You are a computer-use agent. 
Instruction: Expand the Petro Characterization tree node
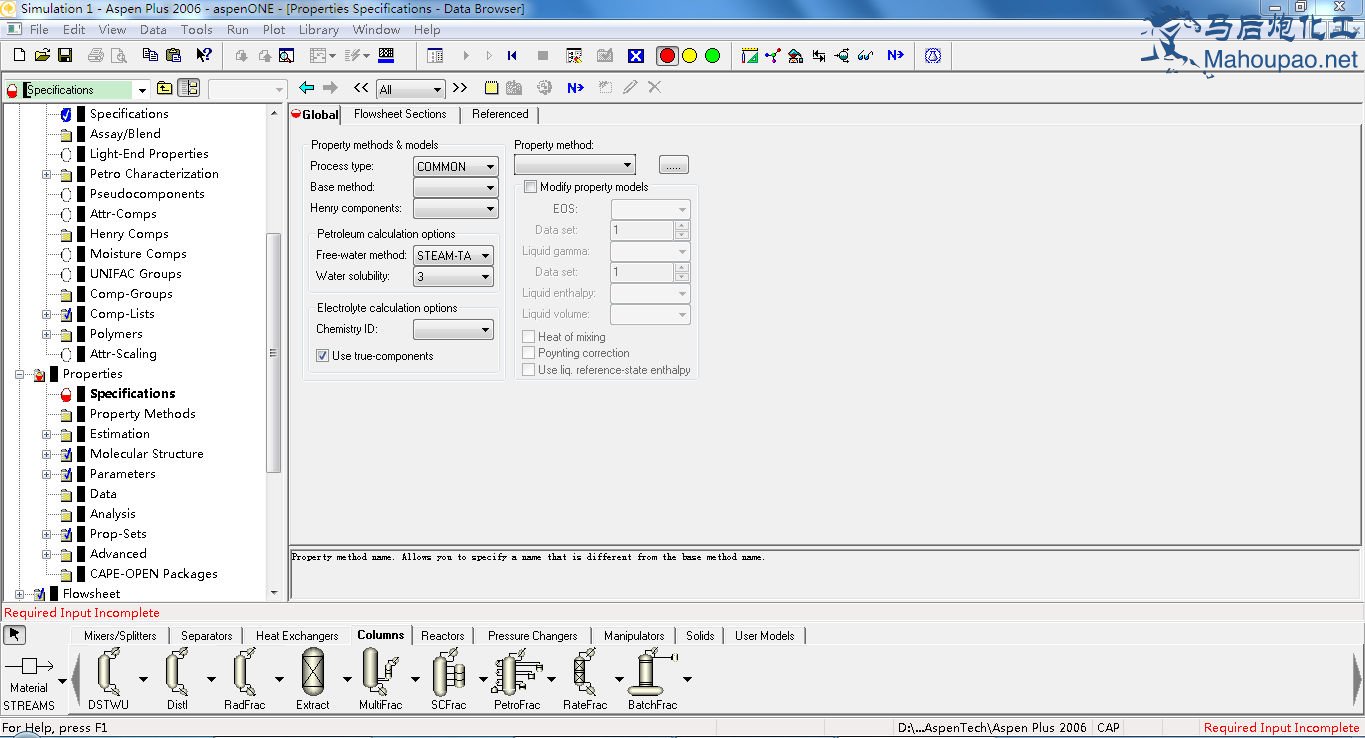coord(46,174)
